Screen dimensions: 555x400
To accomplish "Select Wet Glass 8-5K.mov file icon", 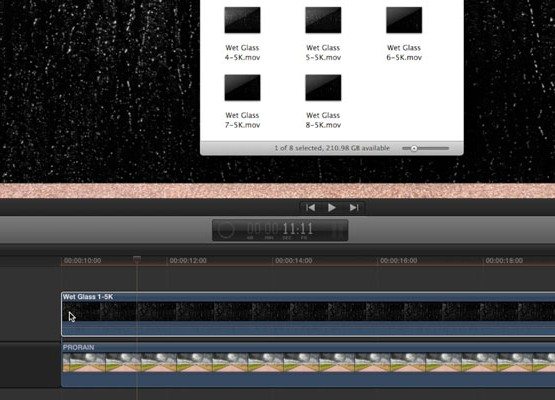I will point(323,88).
